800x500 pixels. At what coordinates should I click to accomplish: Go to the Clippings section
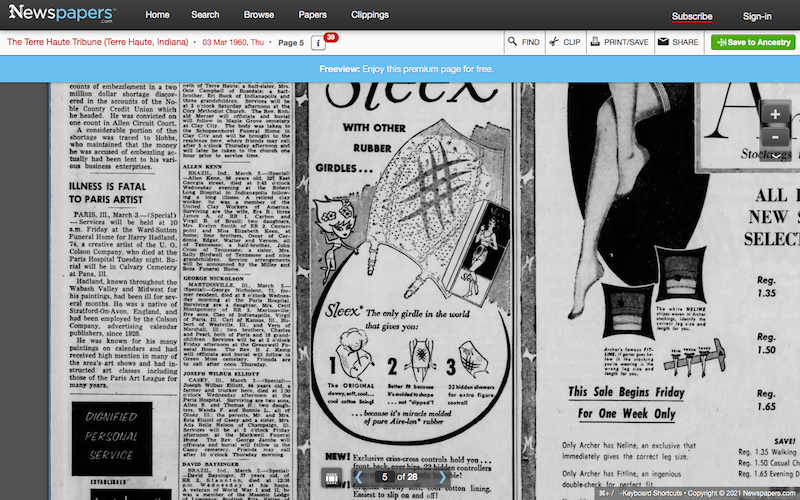[x=370, y=15]
